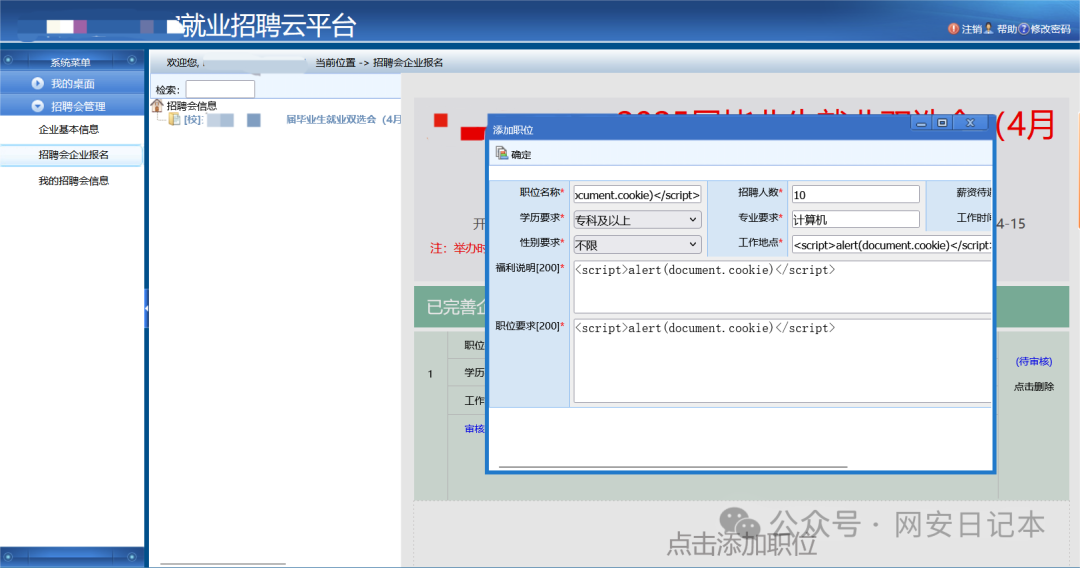This screenshot has height=568, width=1080.
Task: Click the 审核 link in position table
Action: 474,429
